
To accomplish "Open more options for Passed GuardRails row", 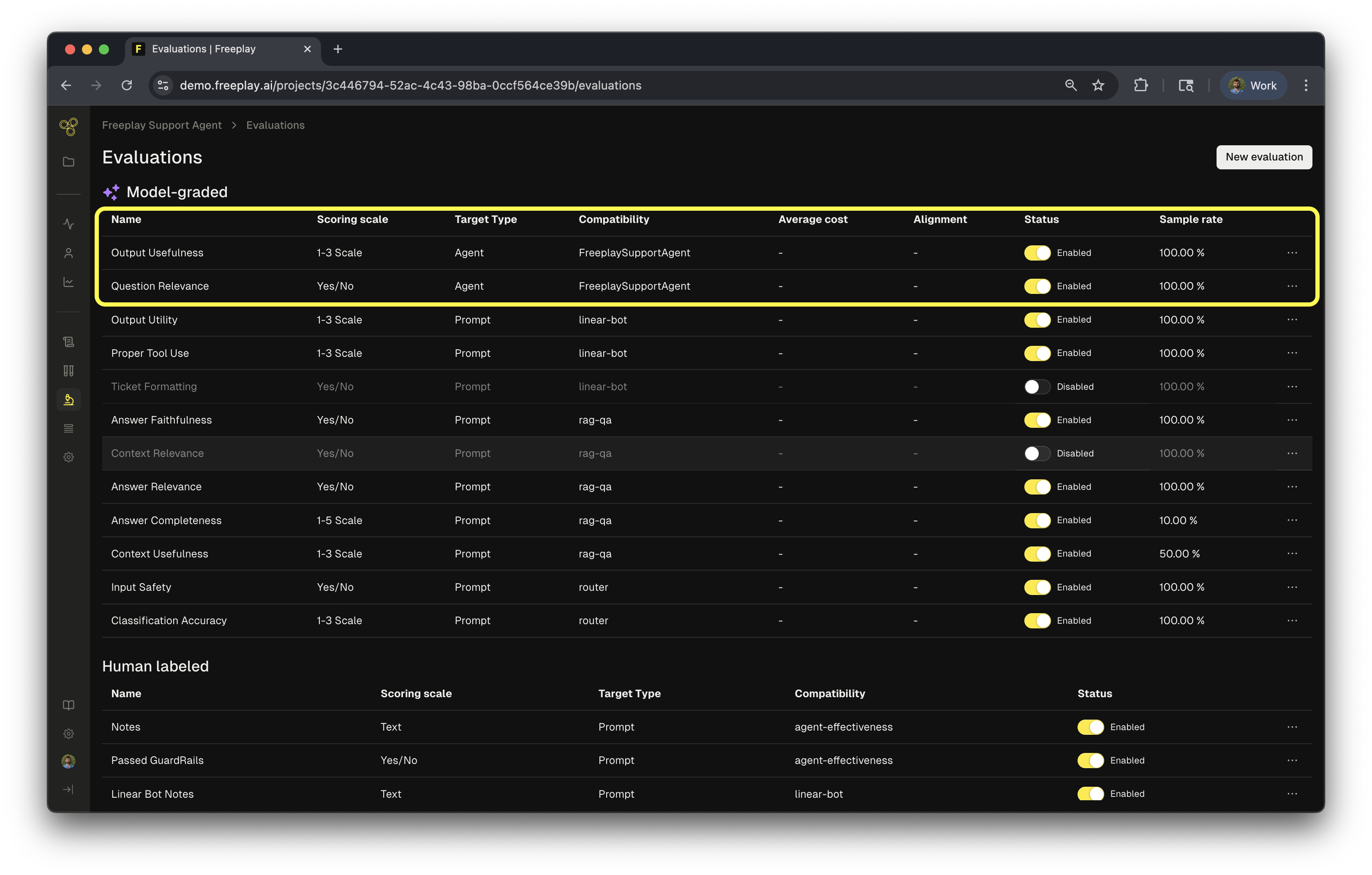I will point(1292,761).
